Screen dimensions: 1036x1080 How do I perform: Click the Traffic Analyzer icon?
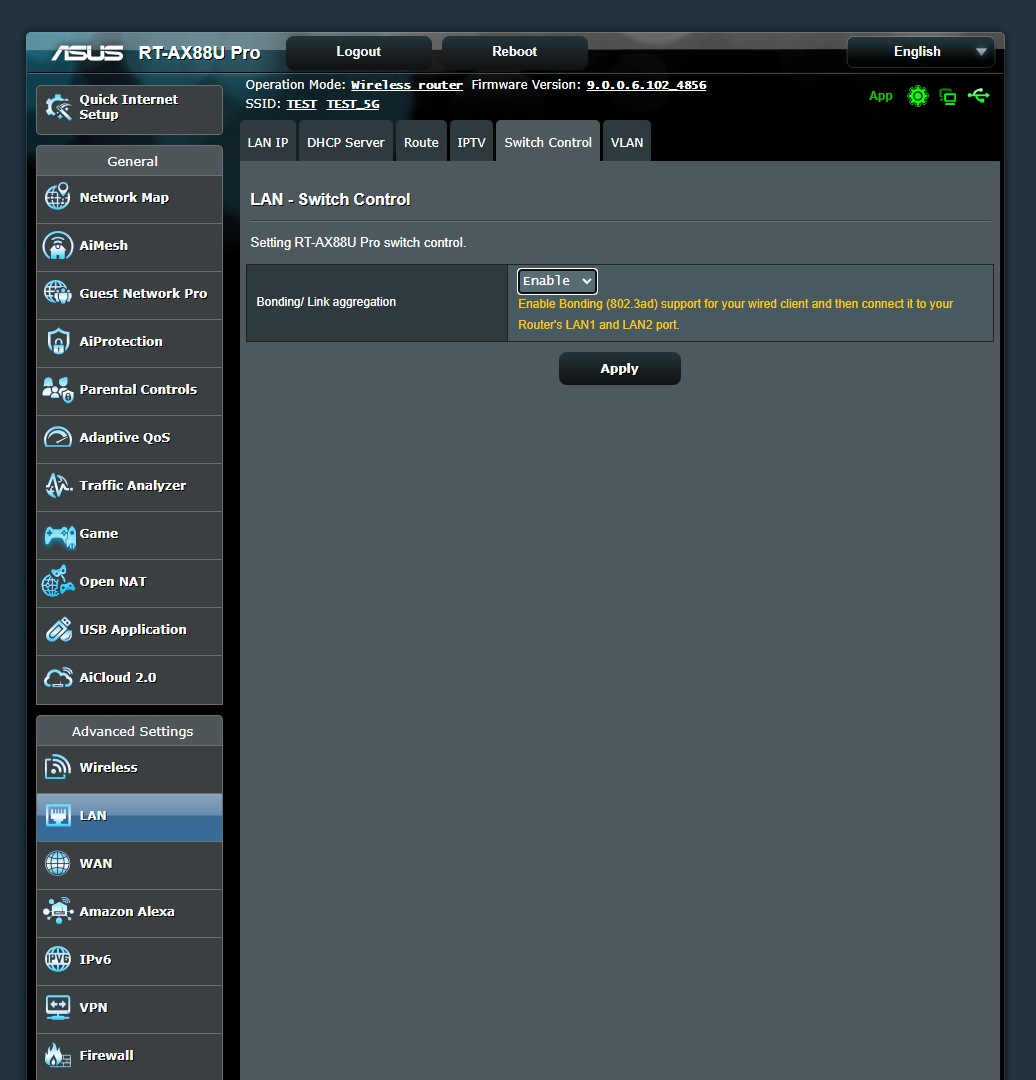coord(59,486)
